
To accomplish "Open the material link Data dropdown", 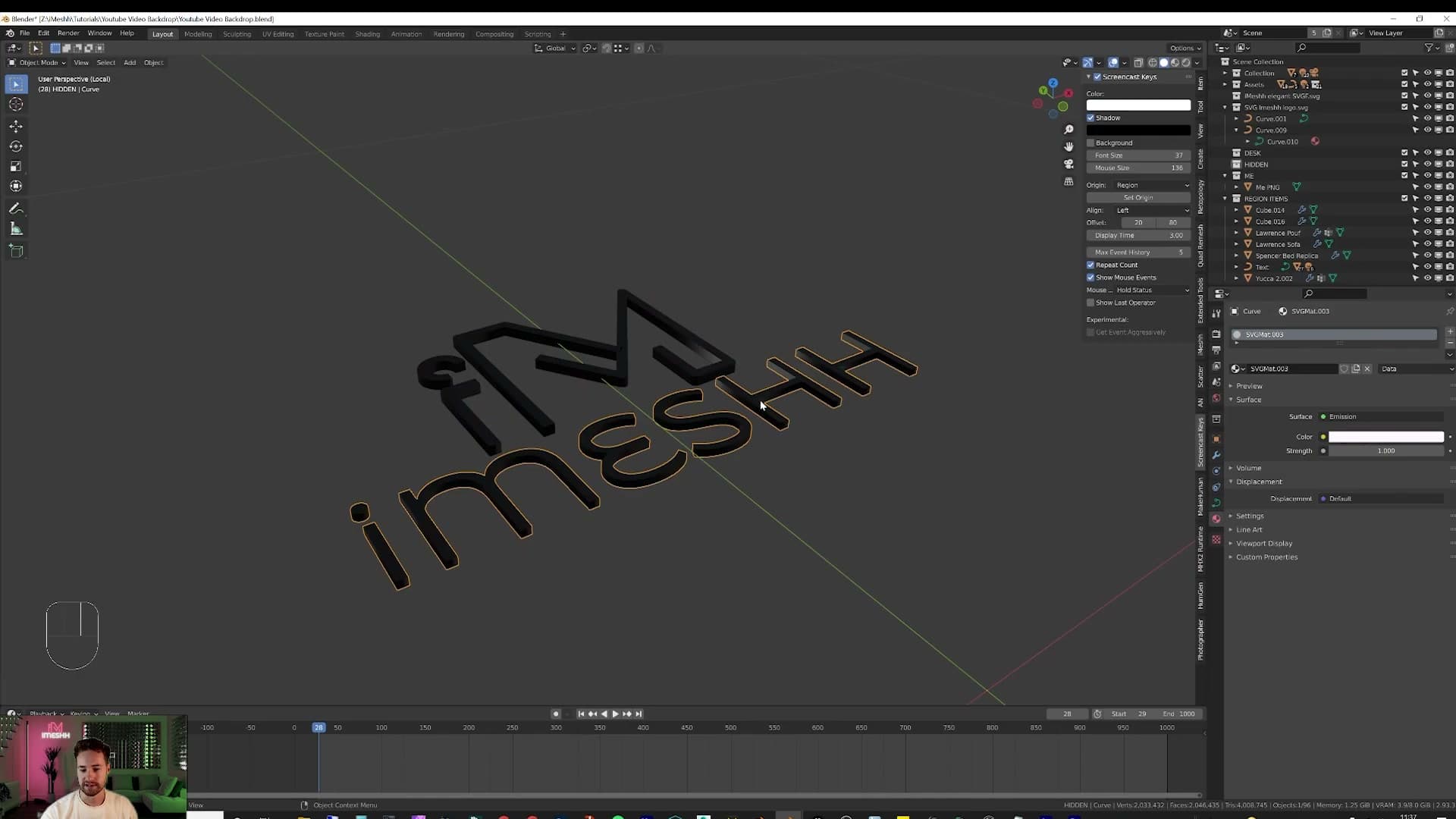I will click(x=1416, y=369).
